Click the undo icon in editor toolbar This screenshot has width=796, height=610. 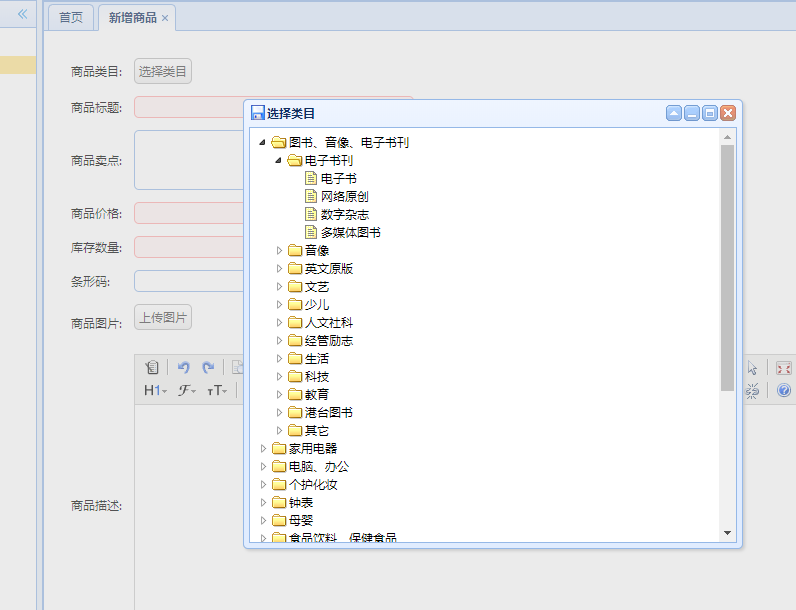tap(184, 368)
